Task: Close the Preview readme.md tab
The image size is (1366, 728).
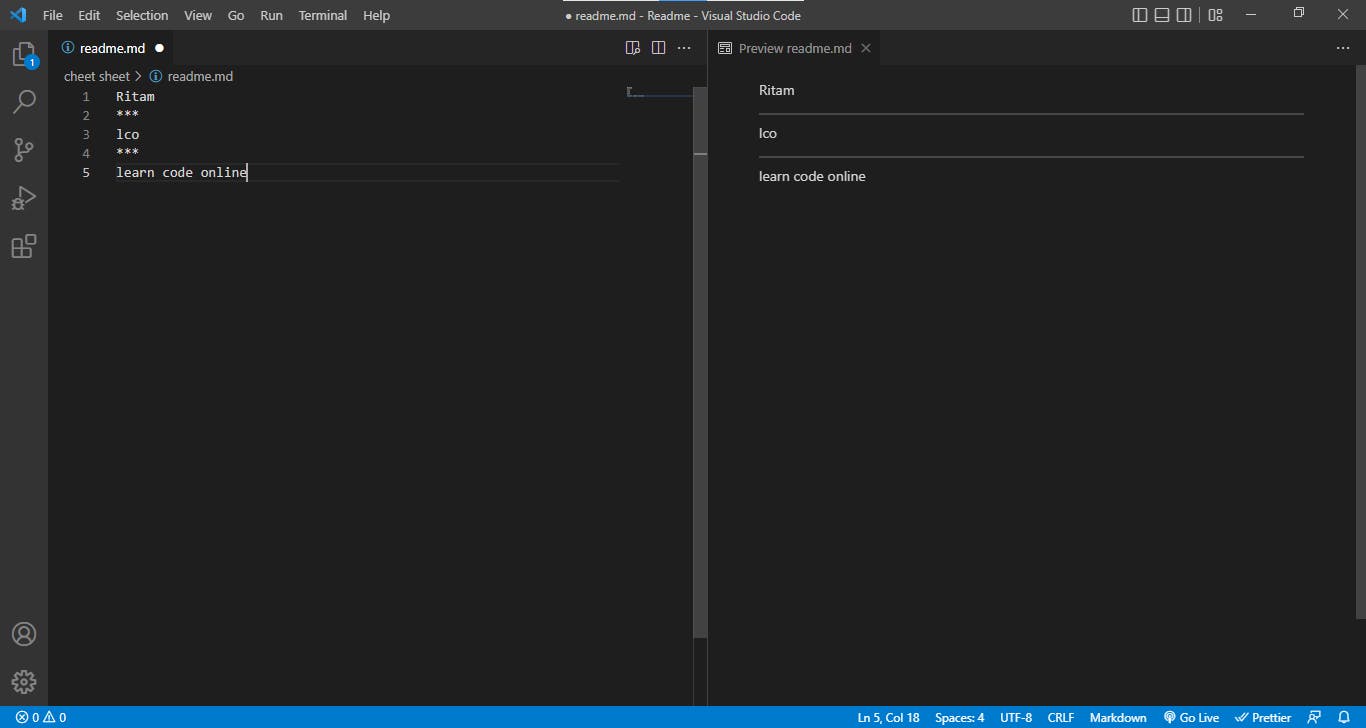Action: click(x=866, y=48)
